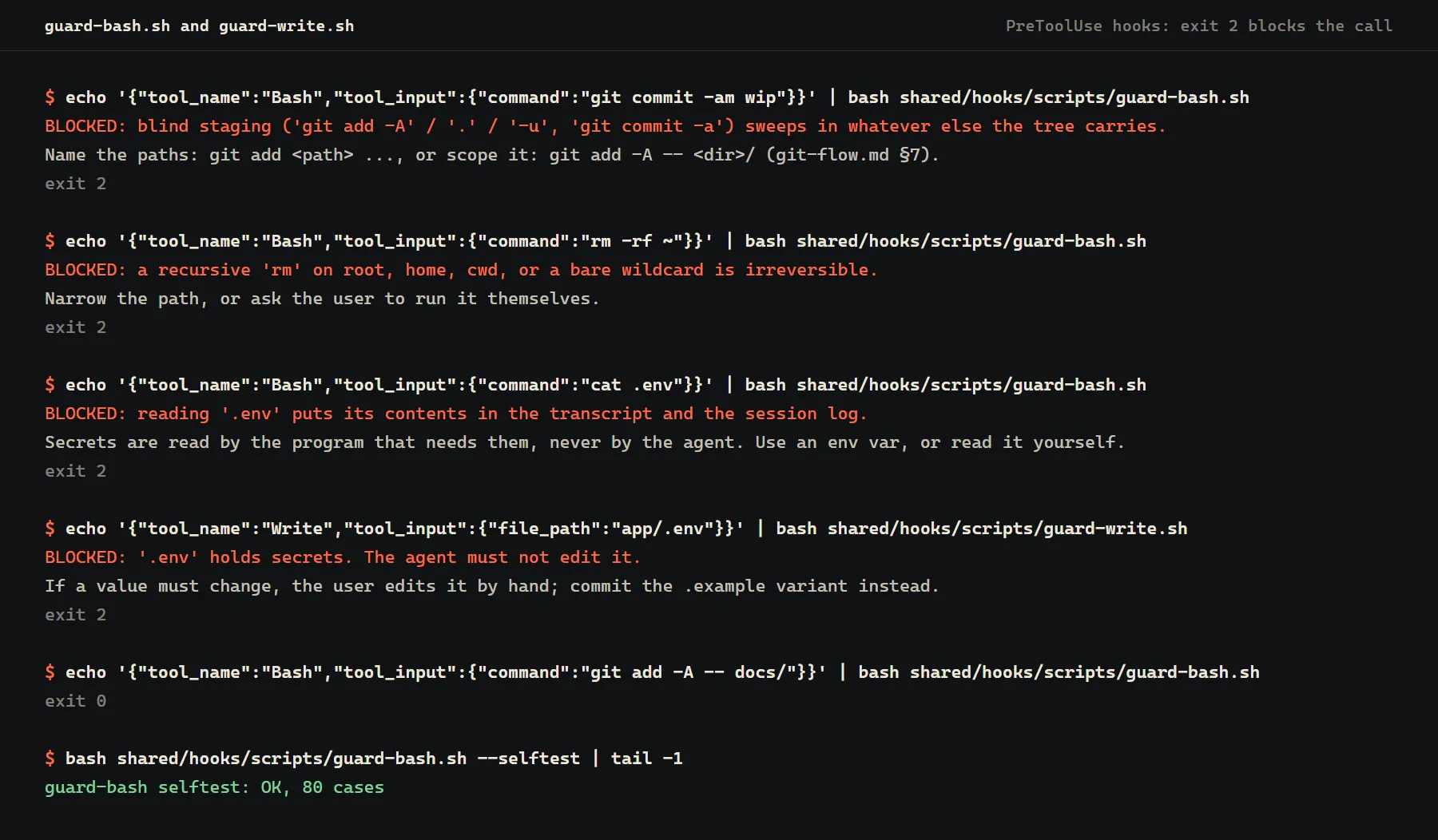
Task: Click the command line with file_path 'app/.env'
Action: (x=616, y=529)
